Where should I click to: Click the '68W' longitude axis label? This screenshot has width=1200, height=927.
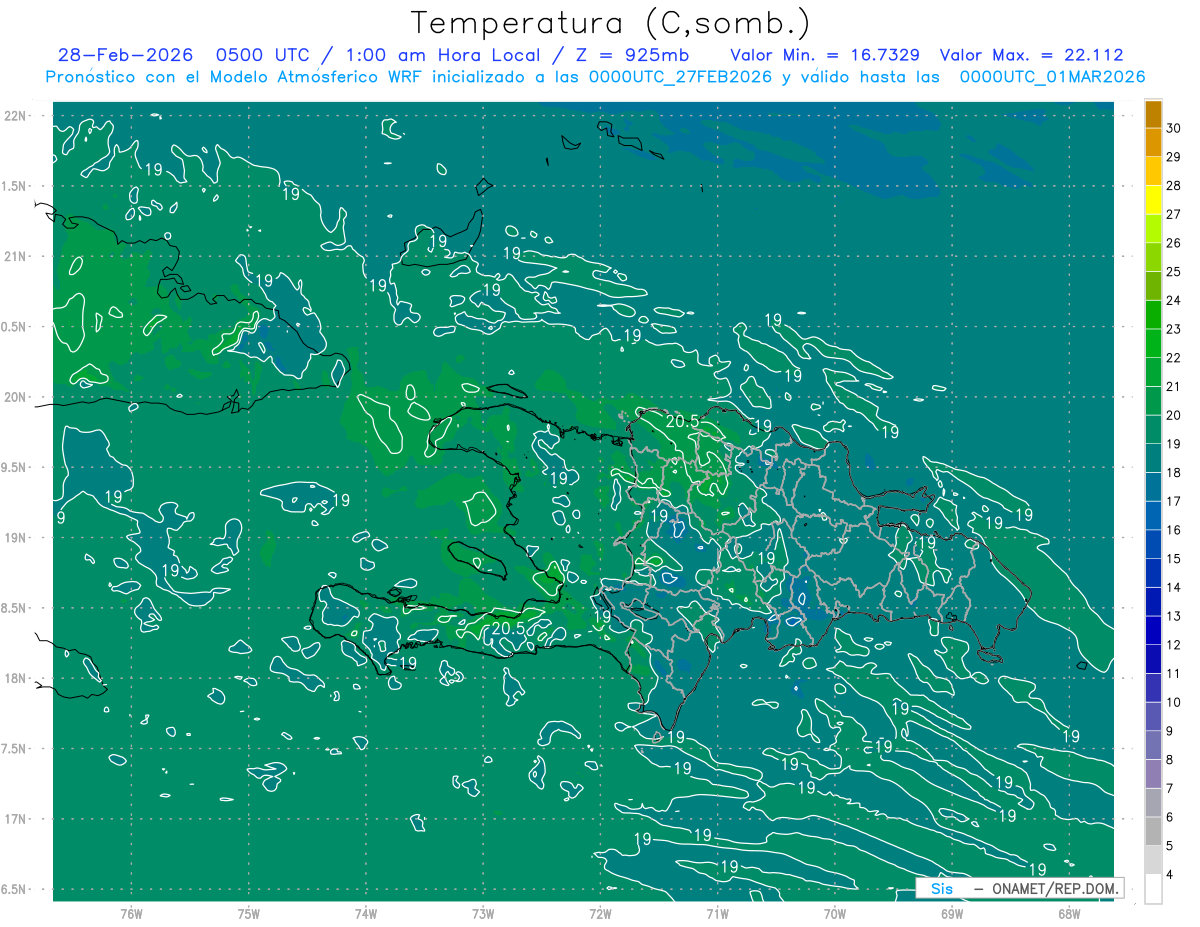pyautogui.click(x=1068, y=915)
